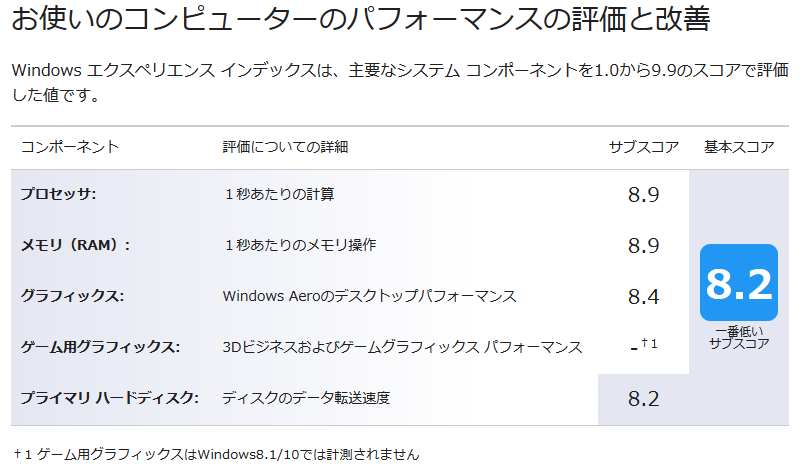Select the プロセッサ row label
This screenshot has height=474, width=803.
coord(58,194)
